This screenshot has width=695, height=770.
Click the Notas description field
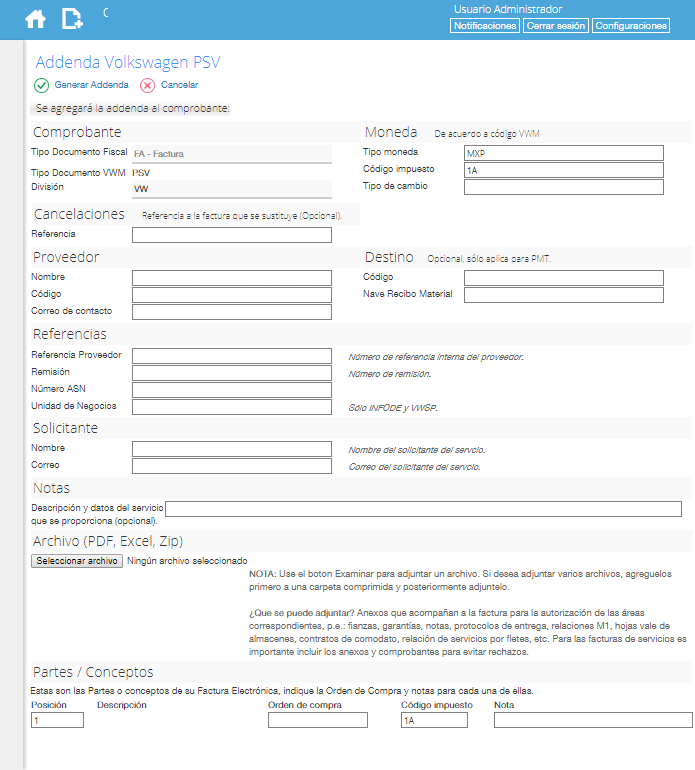point(423,509)
